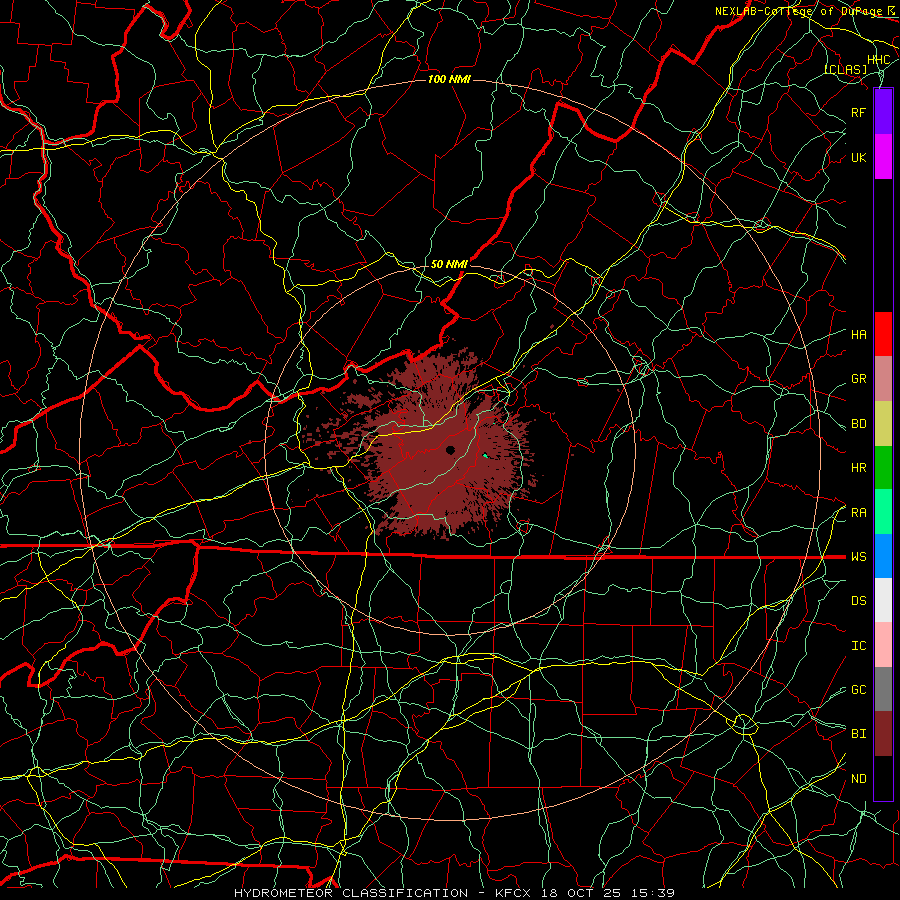Click the 'ND' legend label
Screen dimensions: 900x900
859,779
